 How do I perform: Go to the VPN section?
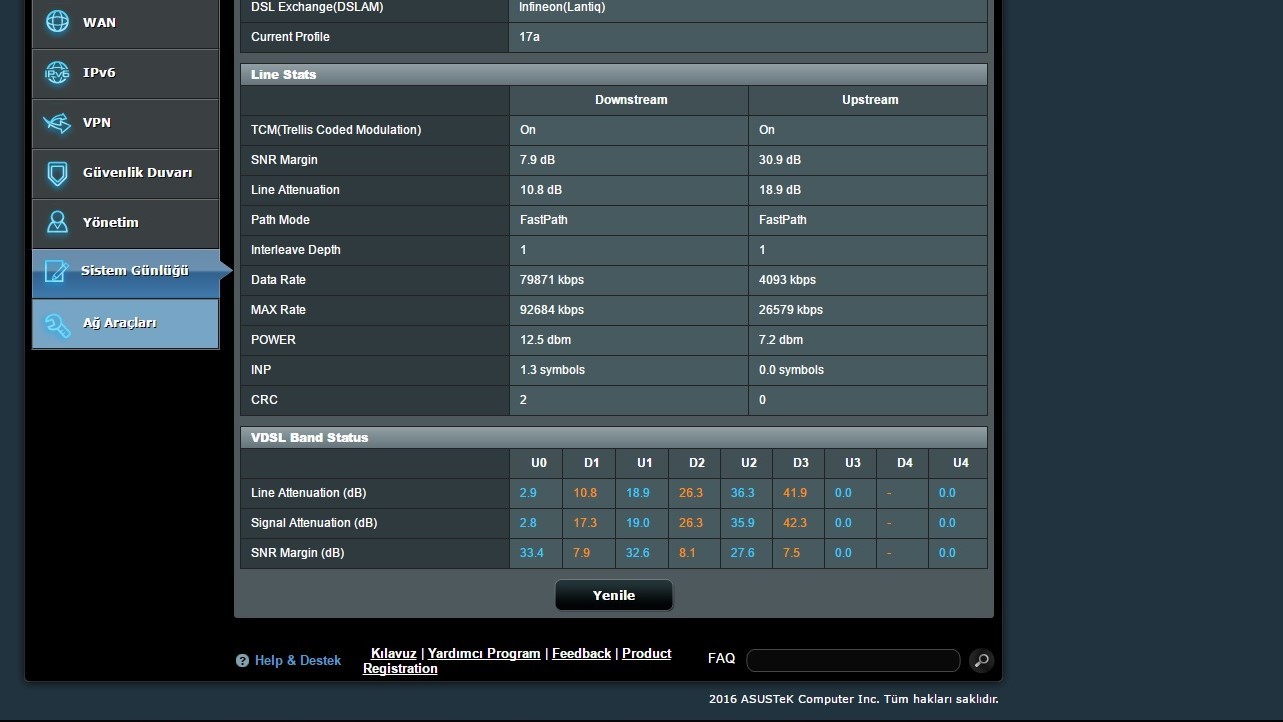(x=125, y=123)
